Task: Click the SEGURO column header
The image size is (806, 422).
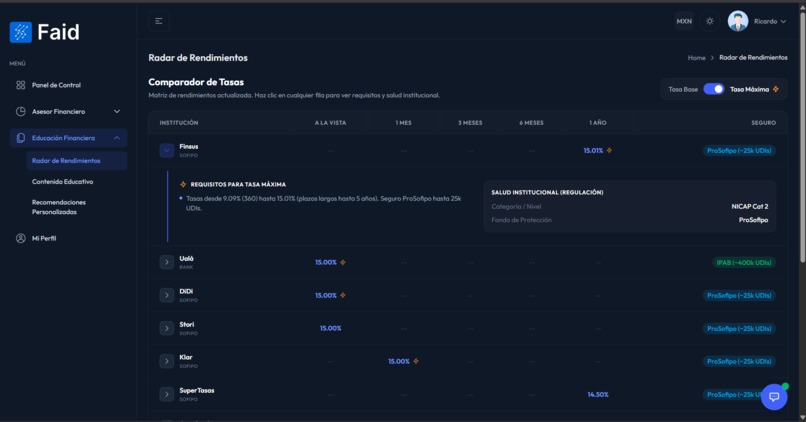Action: pos(764,123)
